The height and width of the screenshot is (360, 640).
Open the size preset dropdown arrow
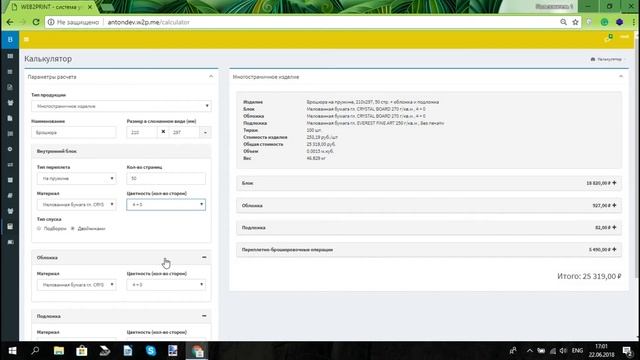[x=205, y=132]
